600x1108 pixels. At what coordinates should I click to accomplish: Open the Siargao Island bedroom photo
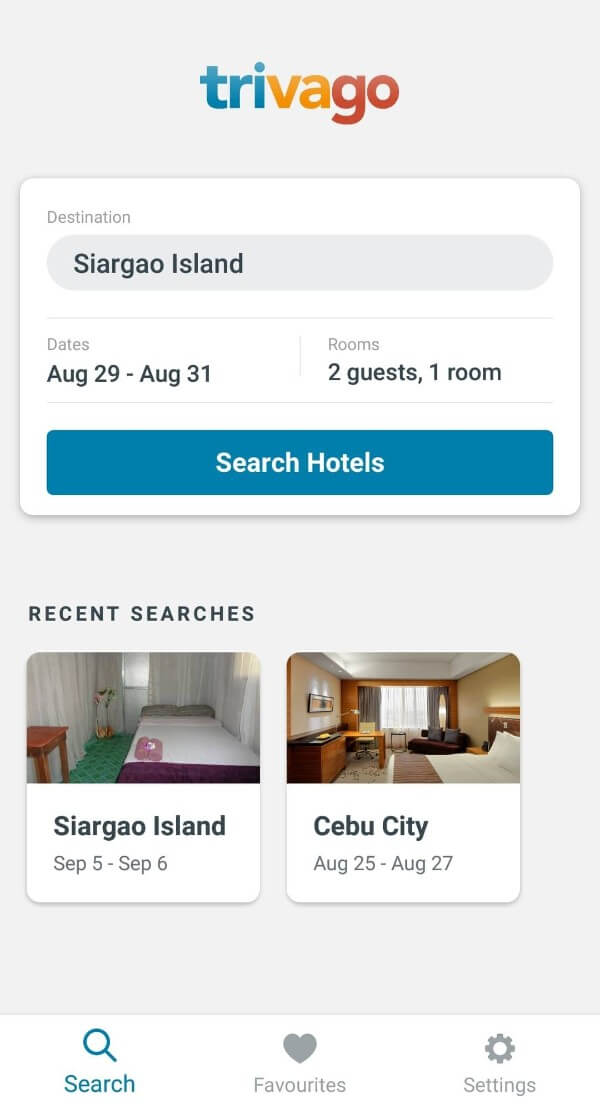click(x=143, y=717)
